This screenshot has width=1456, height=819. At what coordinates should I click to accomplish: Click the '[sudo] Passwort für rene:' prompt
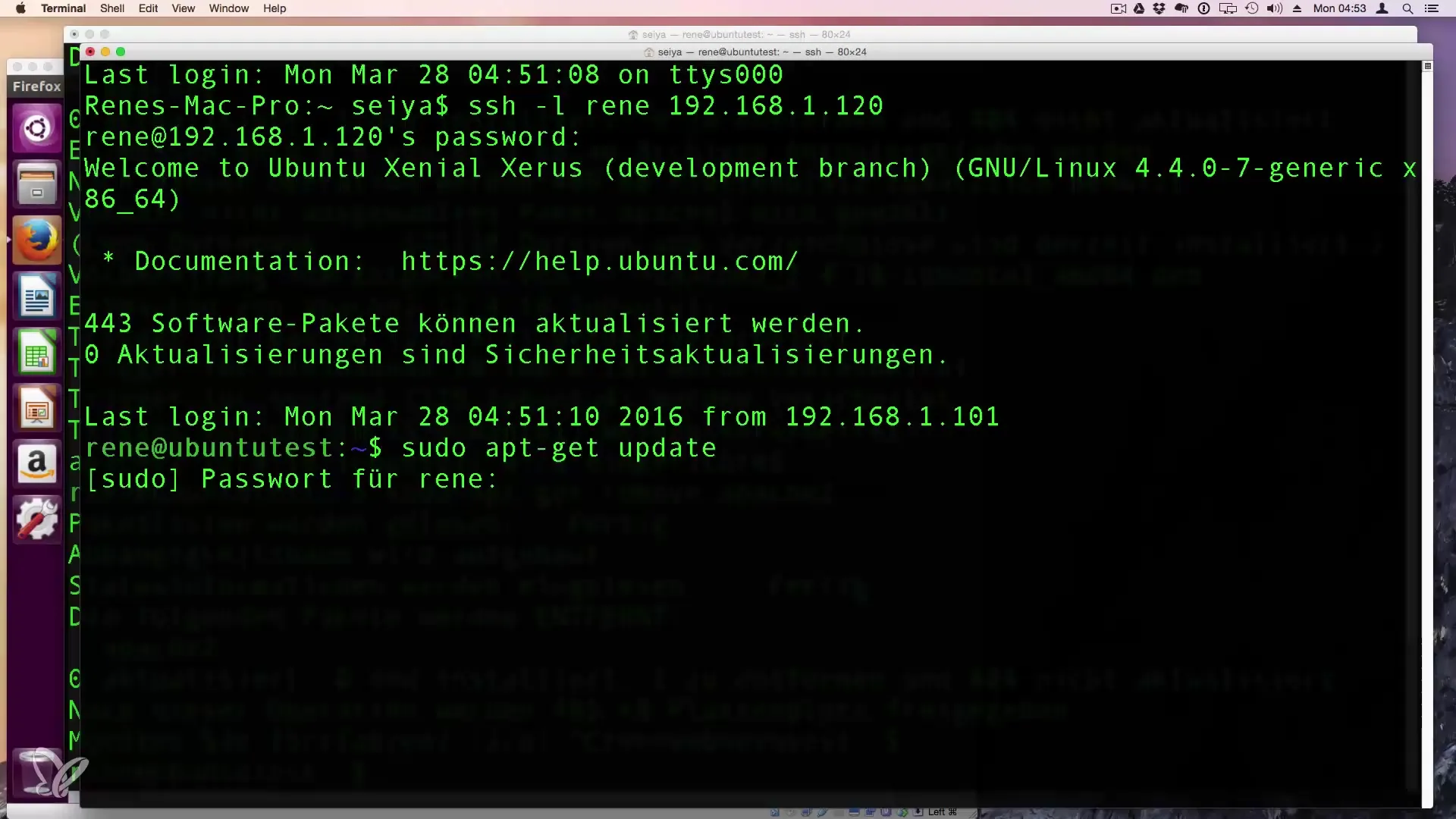(292, 479)
